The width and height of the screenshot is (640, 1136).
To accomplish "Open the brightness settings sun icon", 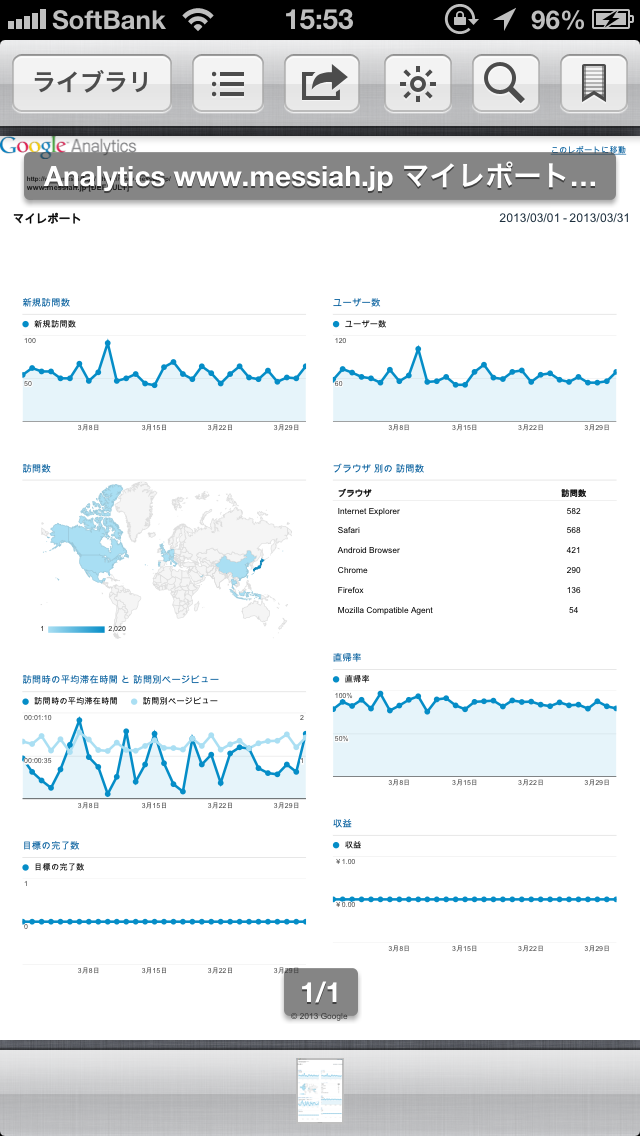I will 417,83.
